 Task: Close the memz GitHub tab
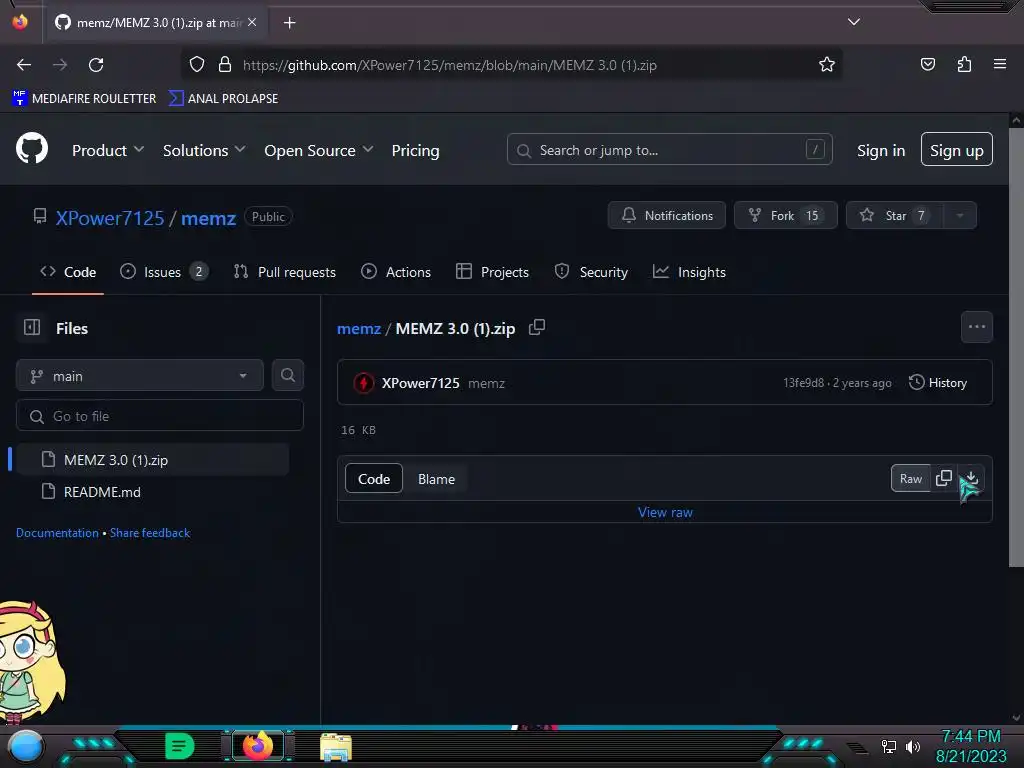coord(252,22)
